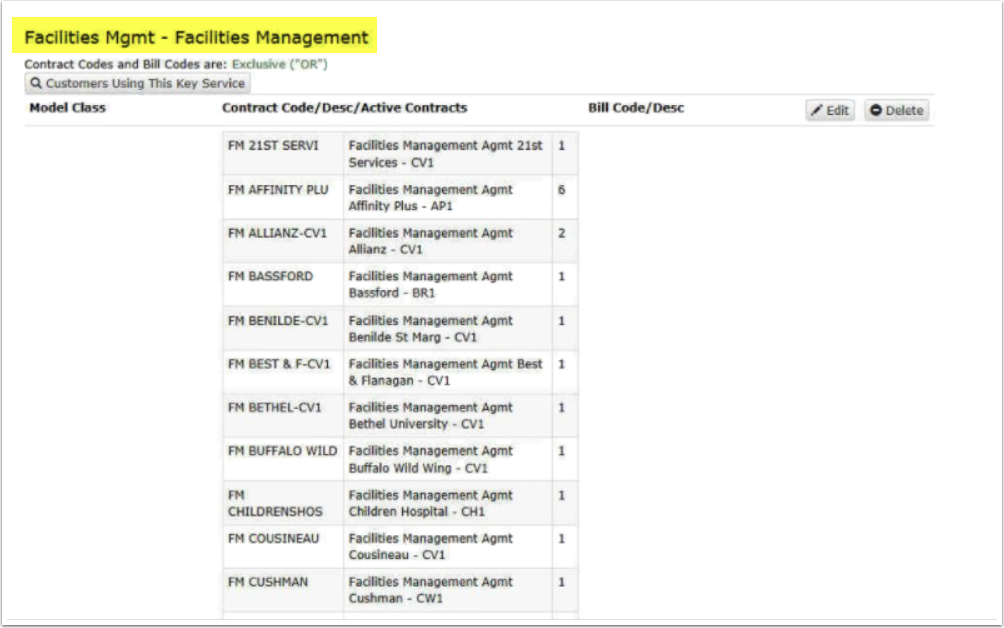Select contract code FM BETHEL-CV1

pyautogui.click(x=275, y=407)
